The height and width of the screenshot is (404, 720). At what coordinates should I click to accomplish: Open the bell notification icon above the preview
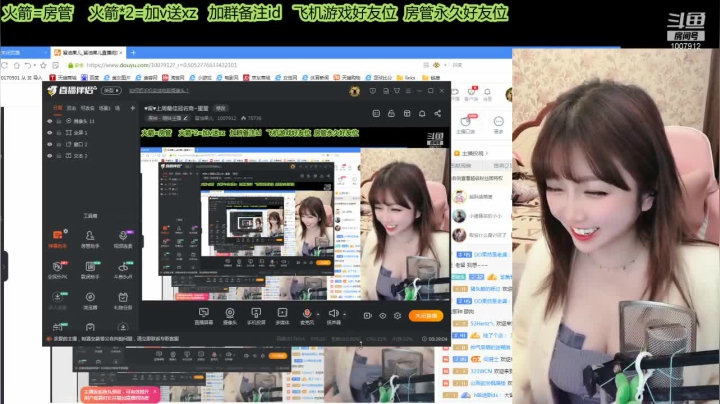[x=422, y=113]
